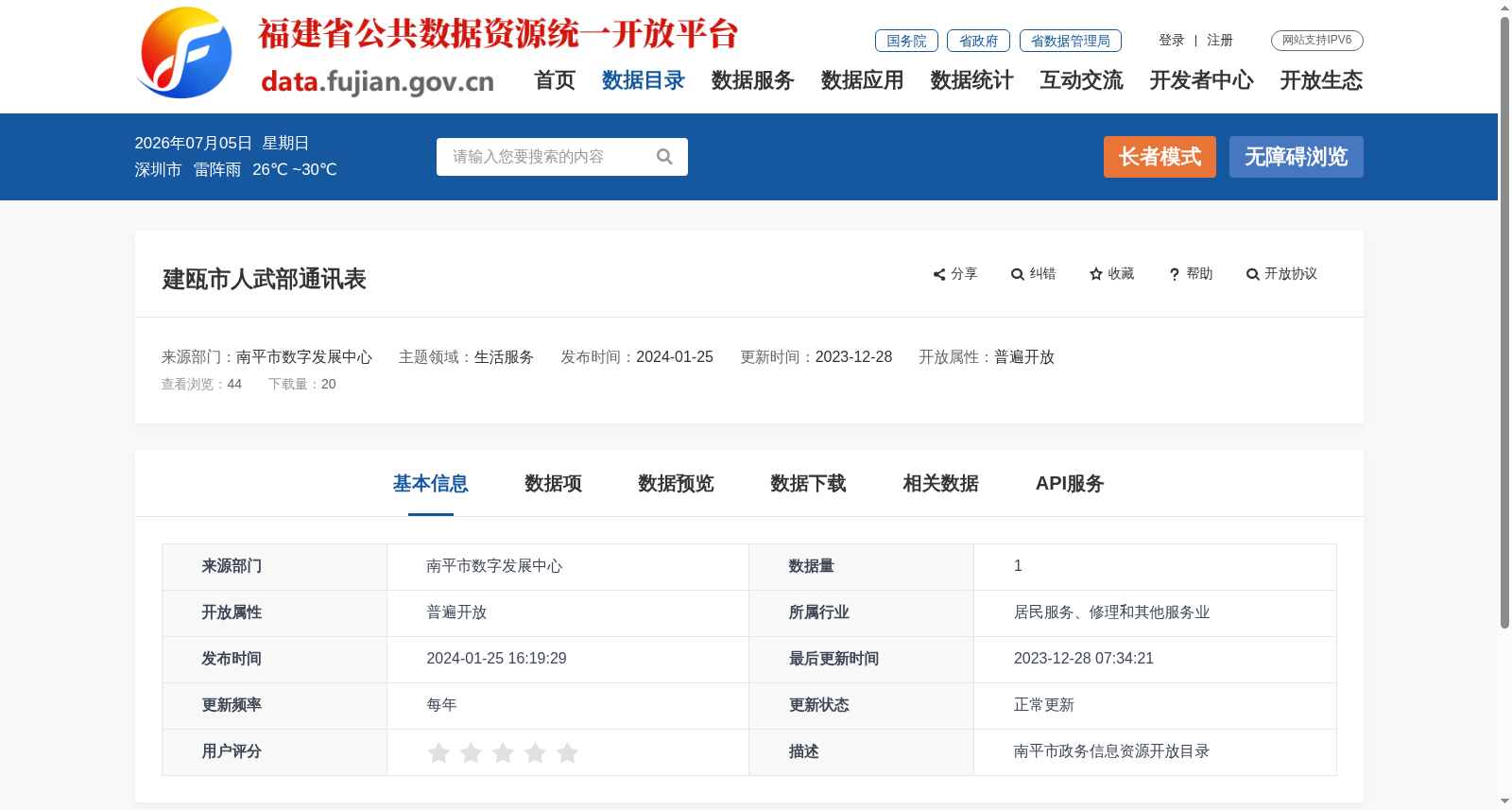Image resolution: width=1512 pixels, height=810 pixels.
Task: Rate two stars in 用户评分
Action: 471,752
